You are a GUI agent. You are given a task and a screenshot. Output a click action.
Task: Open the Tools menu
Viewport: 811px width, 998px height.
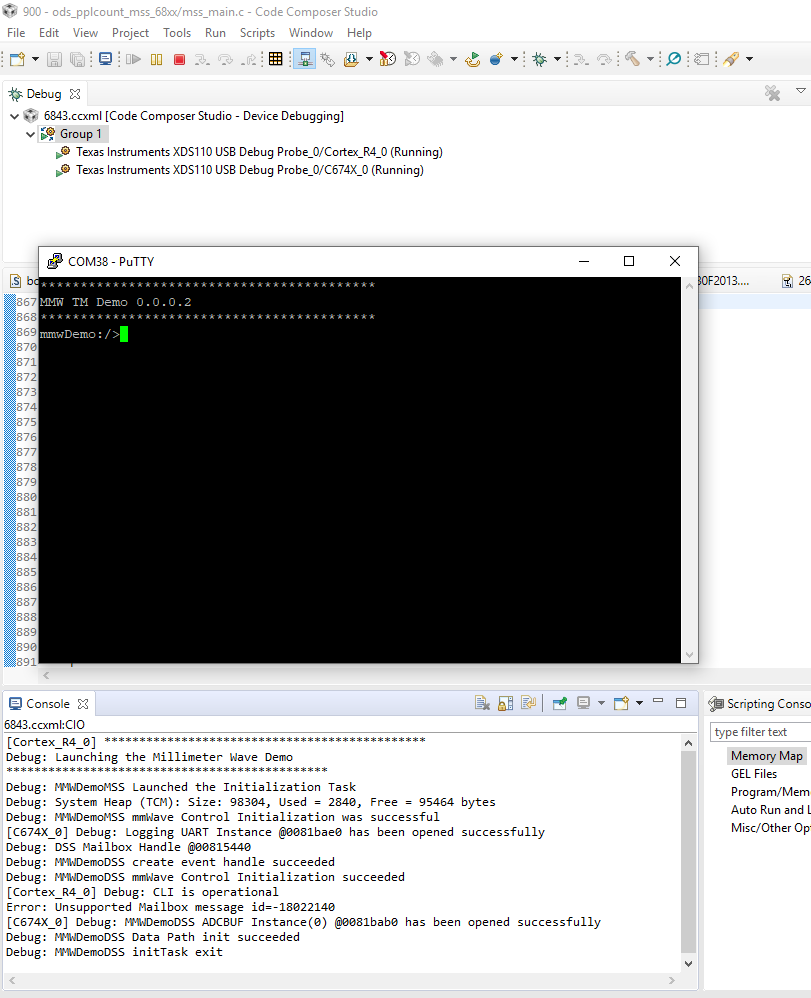coord(177,33)
